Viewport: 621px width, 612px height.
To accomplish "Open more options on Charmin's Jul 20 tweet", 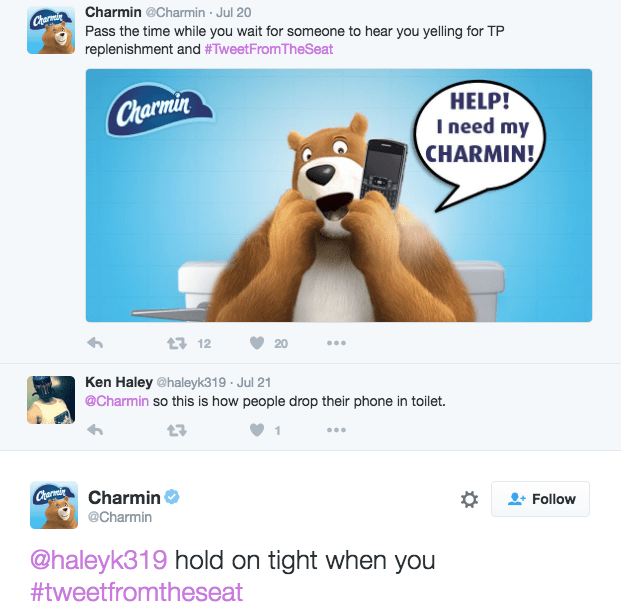I will click(x=336, y=343).
